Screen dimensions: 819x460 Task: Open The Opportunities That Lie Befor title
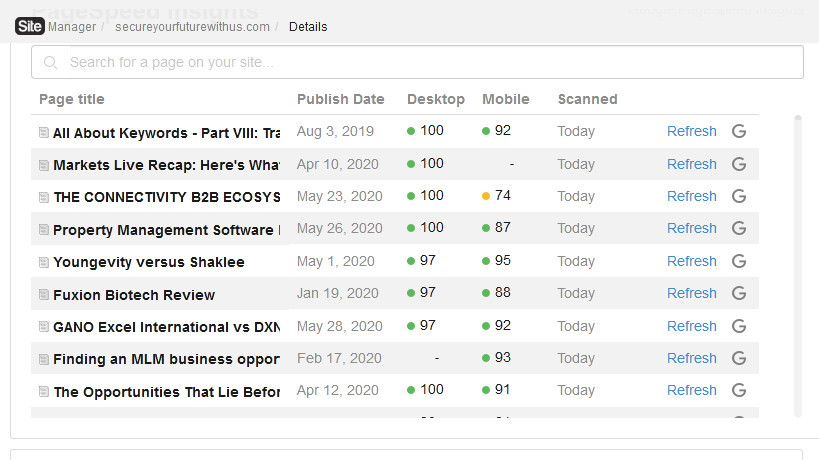pos(167,392)
